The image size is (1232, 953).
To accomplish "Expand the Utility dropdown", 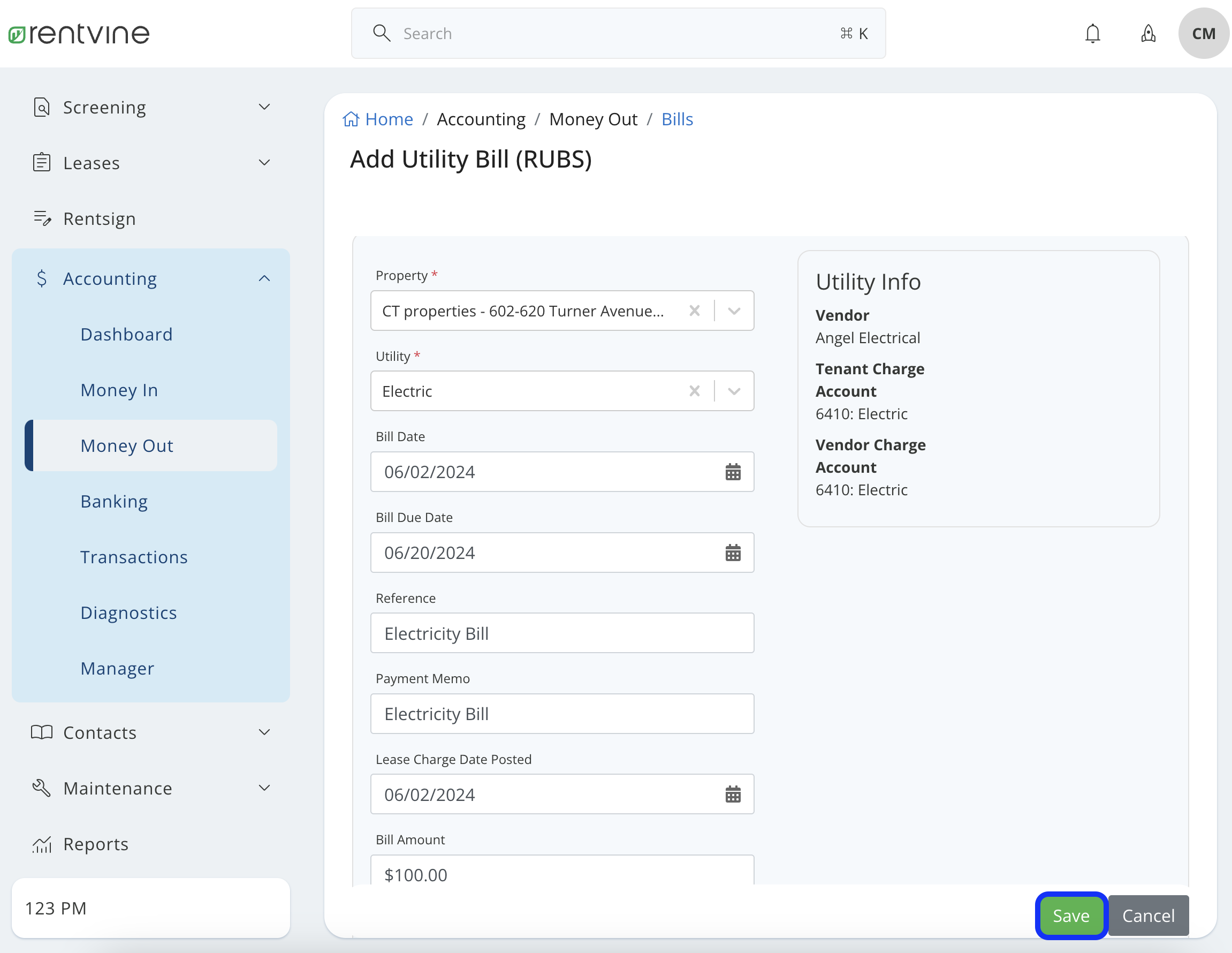I will [x=734, y=390].
